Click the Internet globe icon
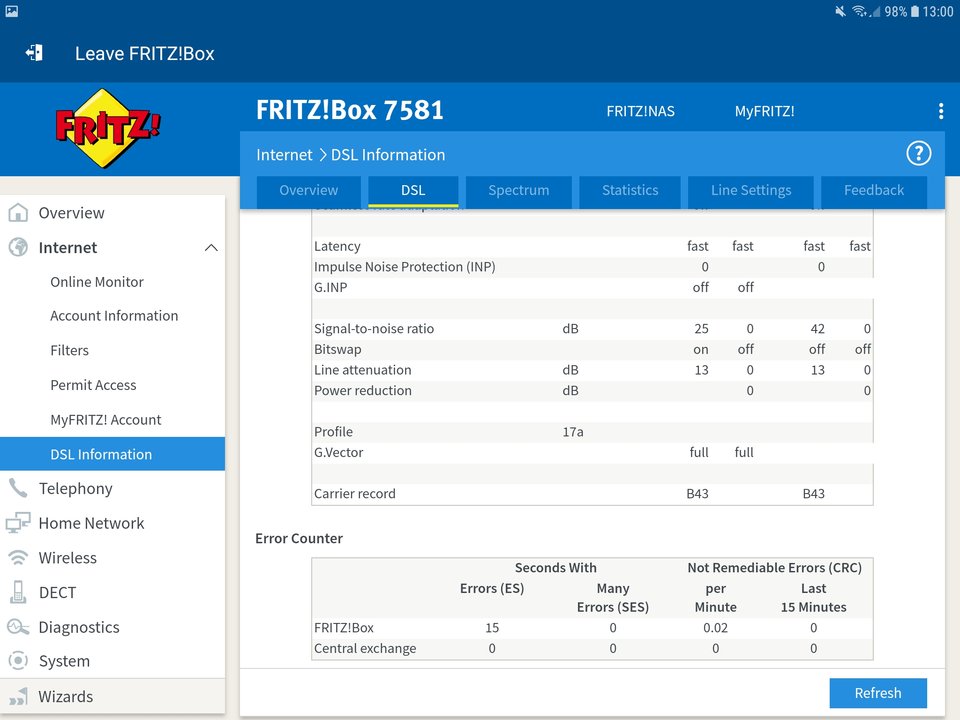The image size is (960, 720). [18, 247]
